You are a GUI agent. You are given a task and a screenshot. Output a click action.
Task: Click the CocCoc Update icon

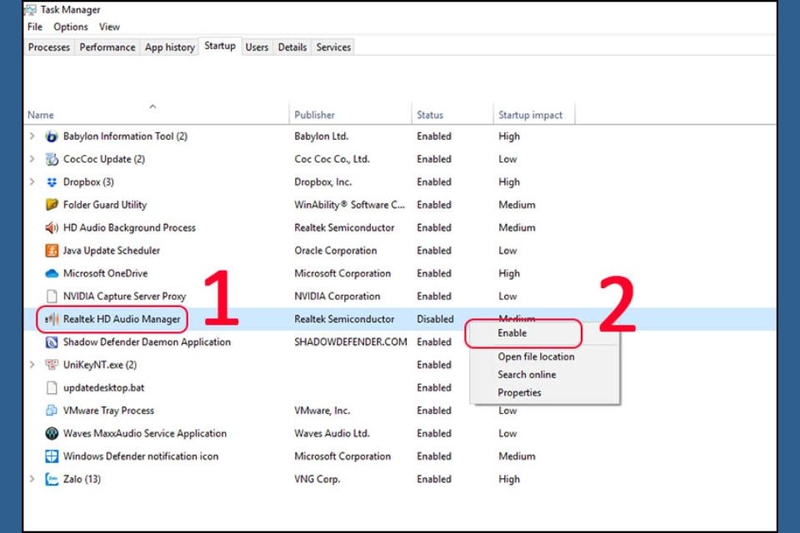(52, 159)
